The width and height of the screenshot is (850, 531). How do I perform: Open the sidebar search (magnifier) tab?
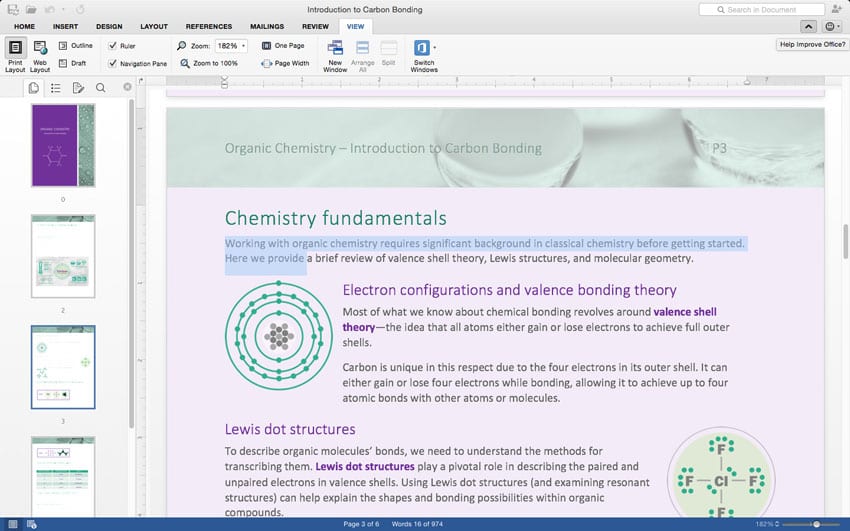(x=100, y=88)
